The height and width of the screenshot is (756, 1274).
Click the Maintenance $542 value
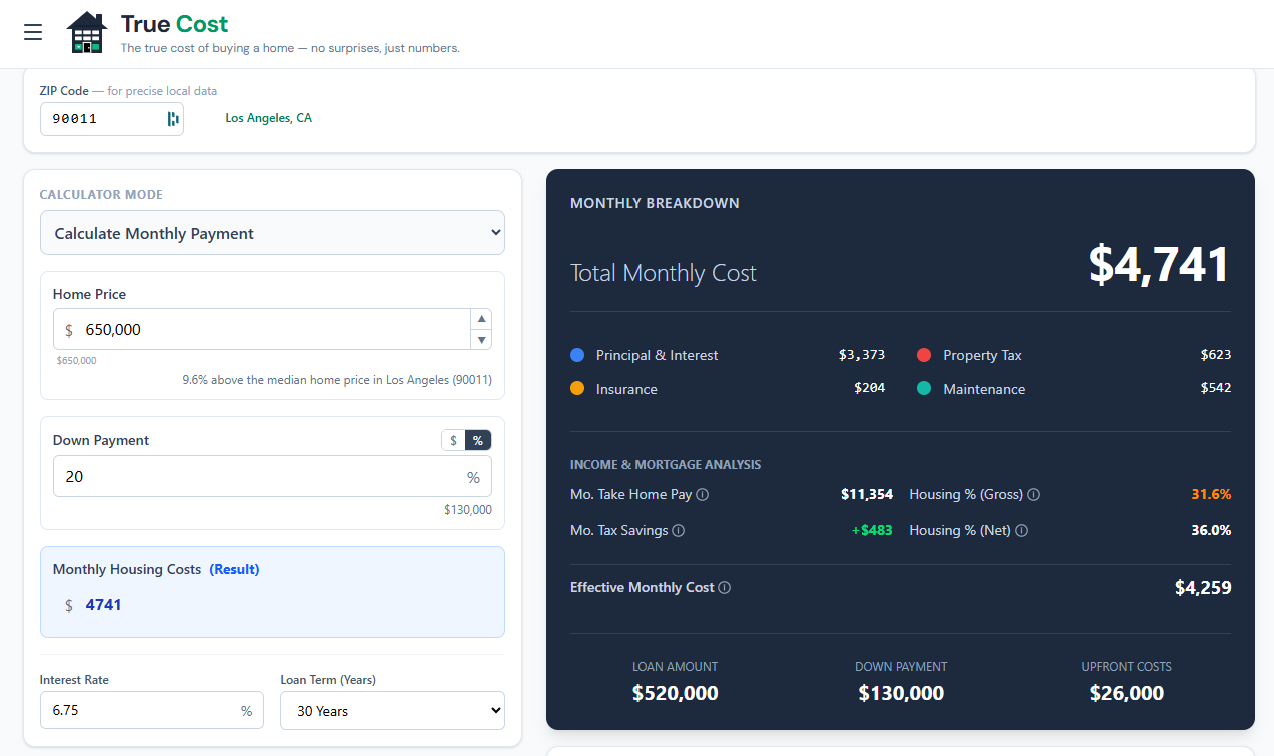click(x=1216, y=389)
